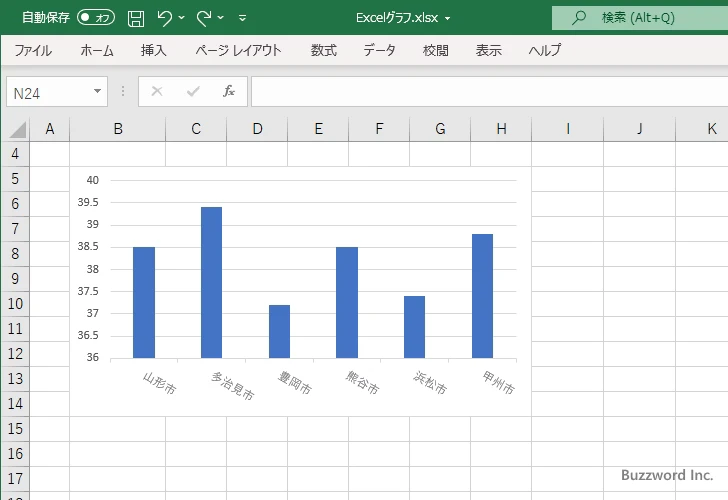Open the ファイル tab
The width and height of the screenshot is (728, 500).
coord(33,50)
